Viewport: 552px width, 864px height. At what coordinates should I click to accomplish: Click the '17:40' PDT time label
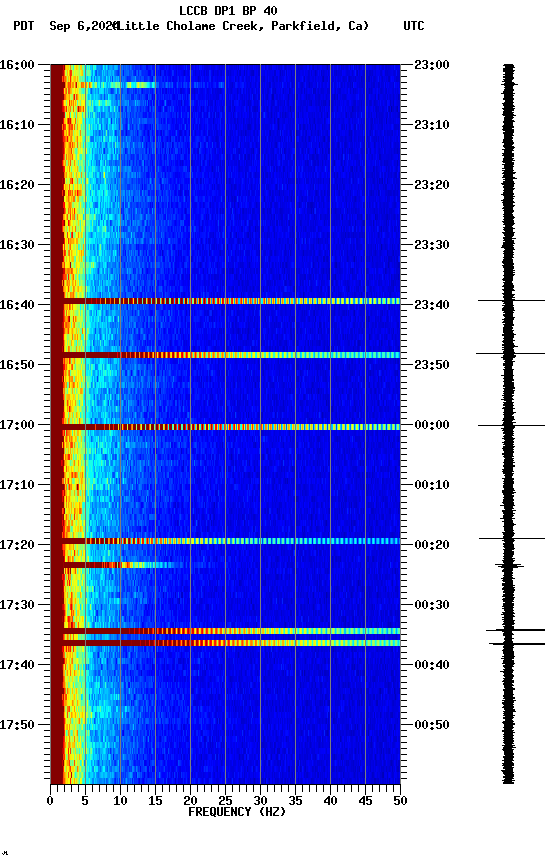coord(17,666)
